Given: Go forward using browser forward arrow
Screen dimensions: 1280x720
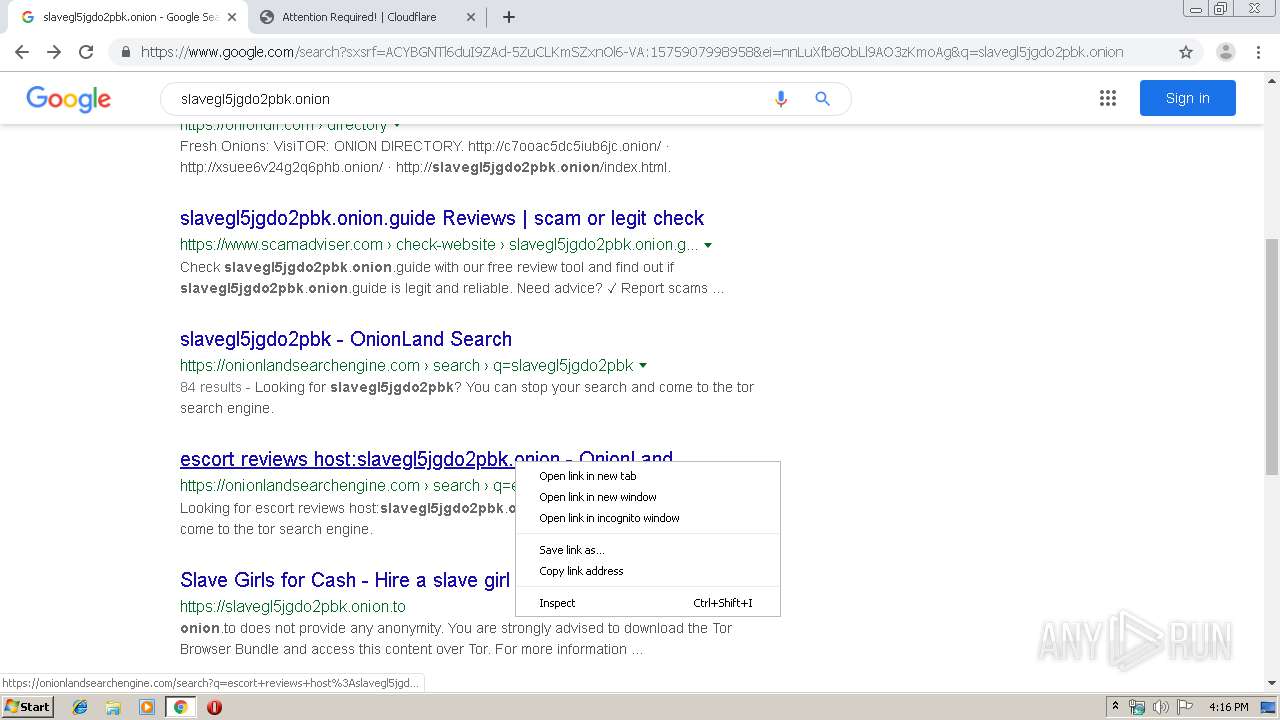Looking at the screenshot, I should click(54, 52).
